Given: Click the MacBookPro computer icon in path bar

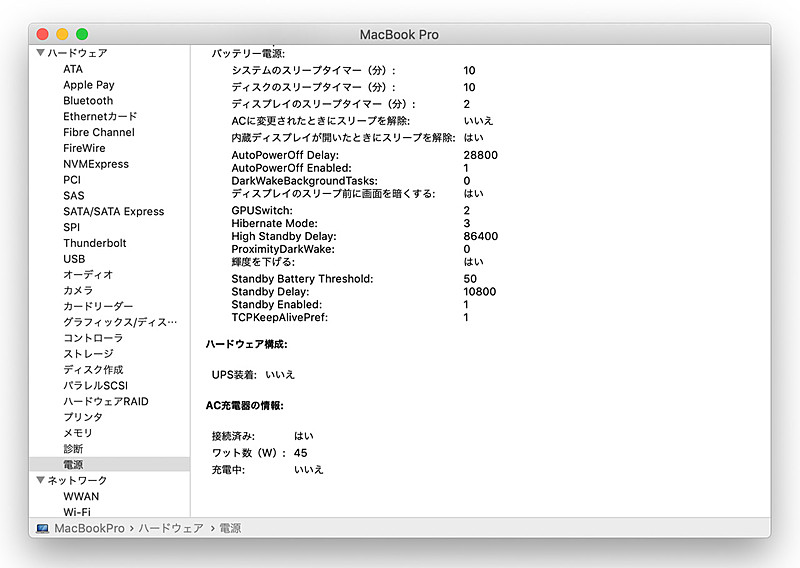Looking at the screenshot, I should point(43,528).
